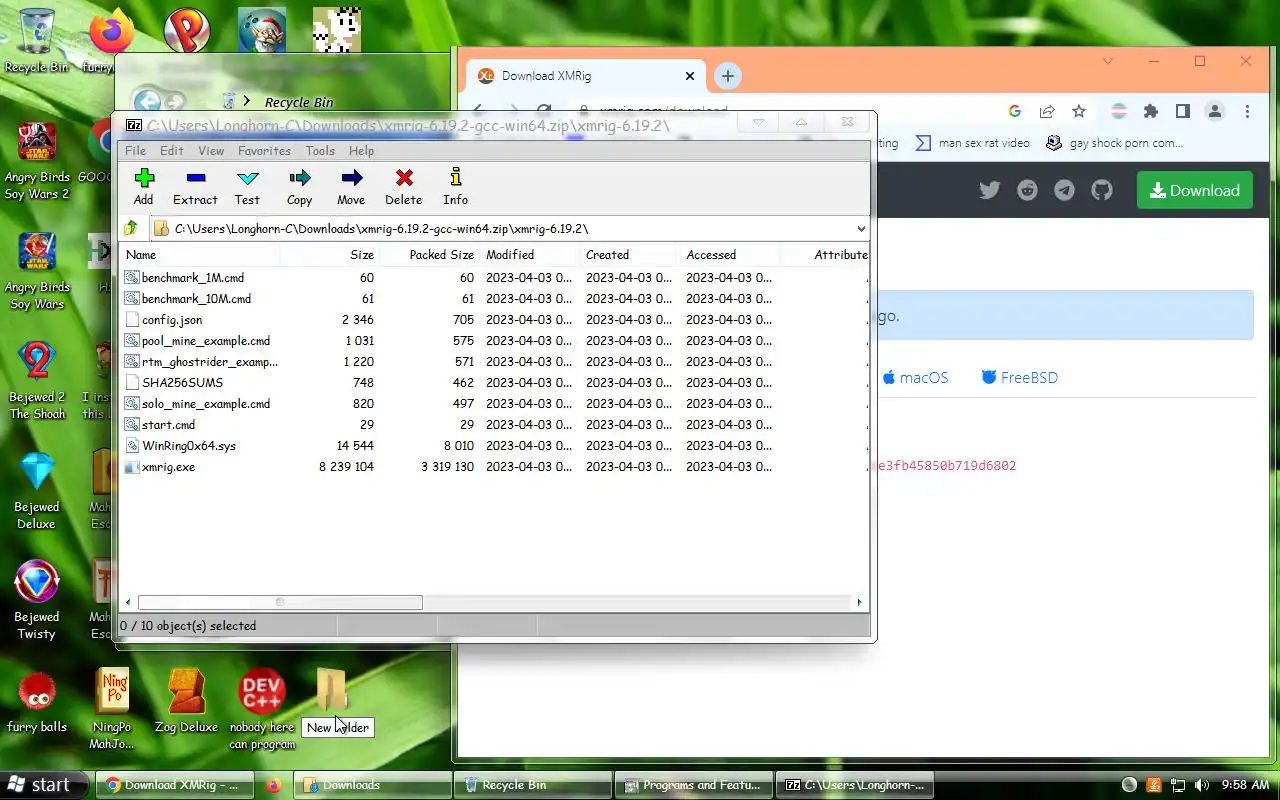Viewport: 1280px width, 800px height.
Task: Click the Extract toolbar icon
Action: [x=195, y=186]
